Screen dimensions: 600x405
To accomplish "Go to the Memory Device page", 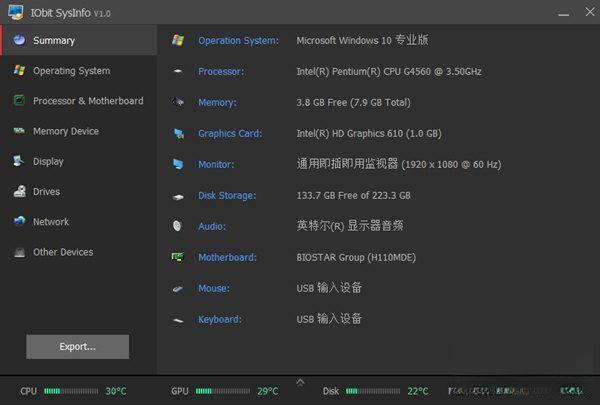I will [78, 131].
